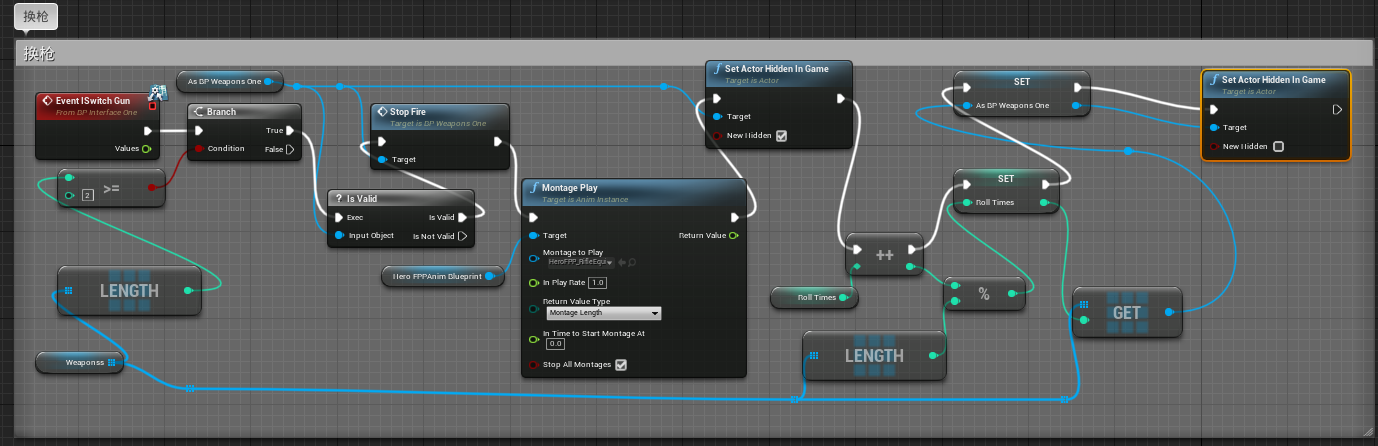Click the Montage Play Target input pin
The width and height of the screenshot is (1378, 446).
click(x=533, y=236)
